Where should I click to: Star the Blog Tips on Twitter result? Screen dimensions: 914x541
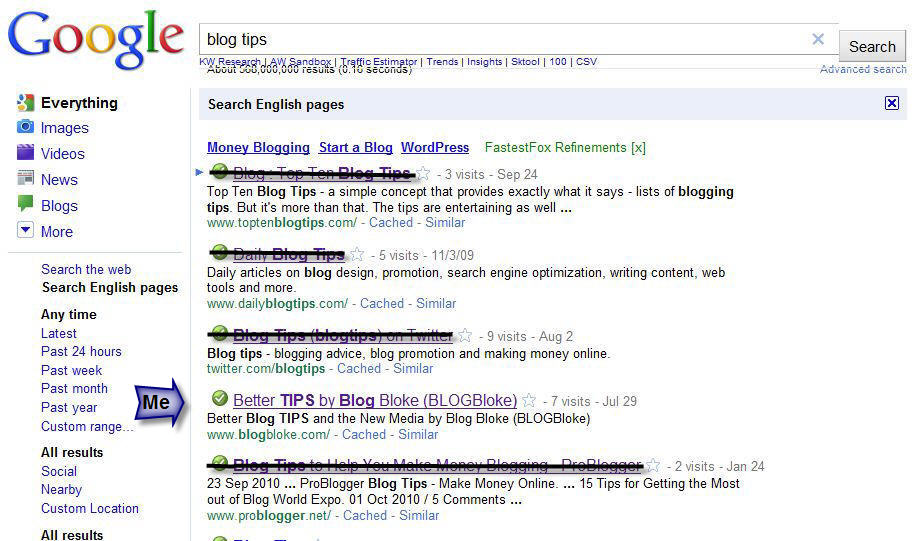point(465,336)
